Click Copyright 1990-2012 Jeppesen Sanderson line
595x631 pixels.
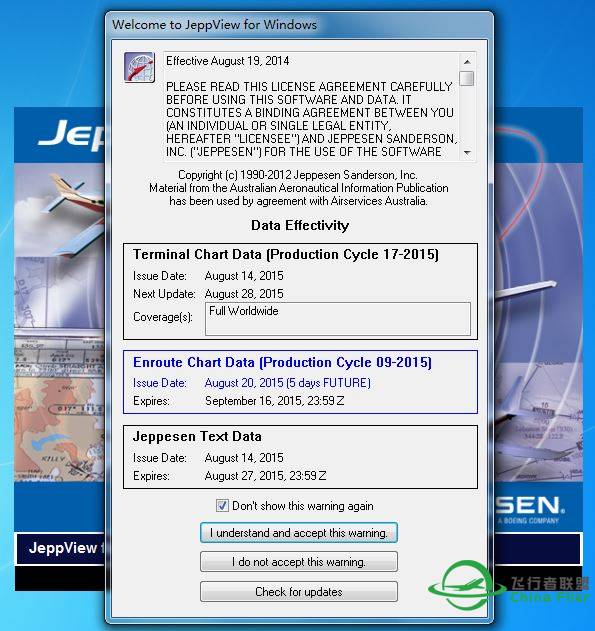(x=298, y=175)
